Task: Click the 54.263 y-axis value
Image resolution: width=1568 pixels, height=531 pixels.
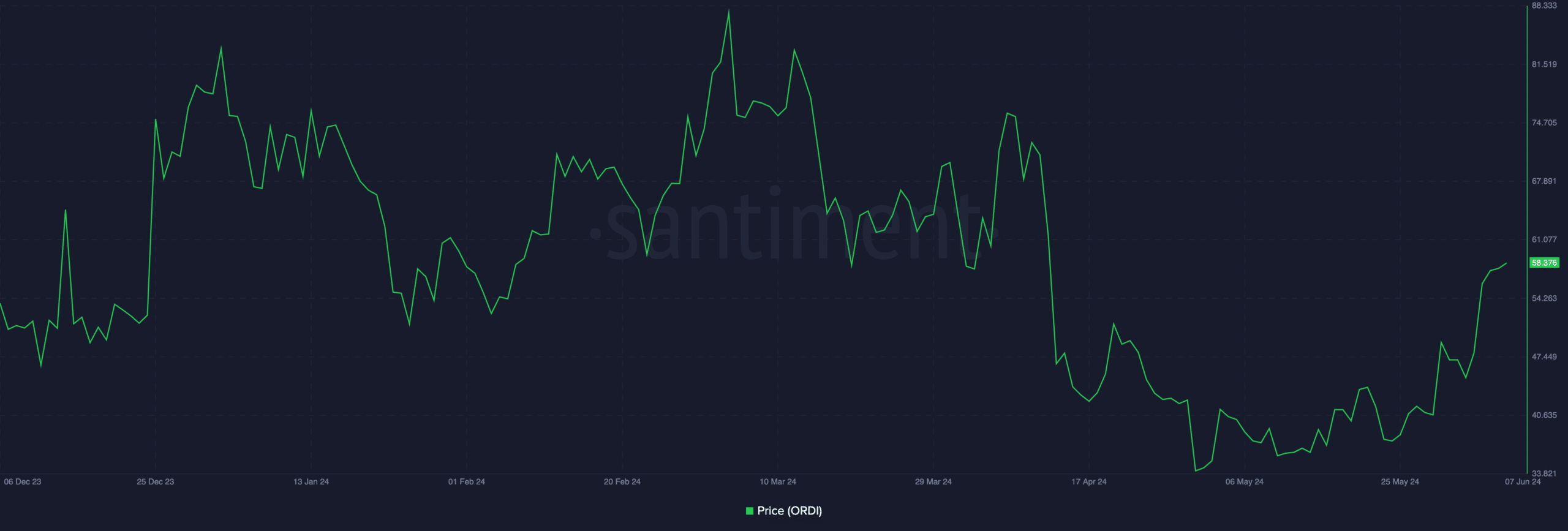Action: click(x=1544, y=298)
